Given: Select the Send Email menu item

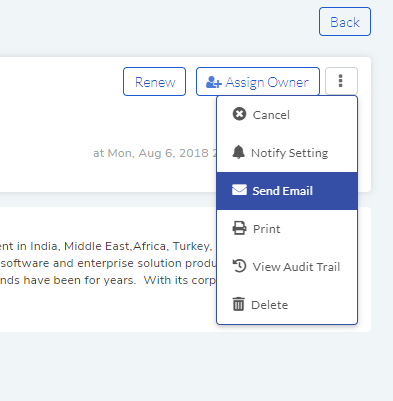Looking at the screenshot, I should (x=287, y=191).
